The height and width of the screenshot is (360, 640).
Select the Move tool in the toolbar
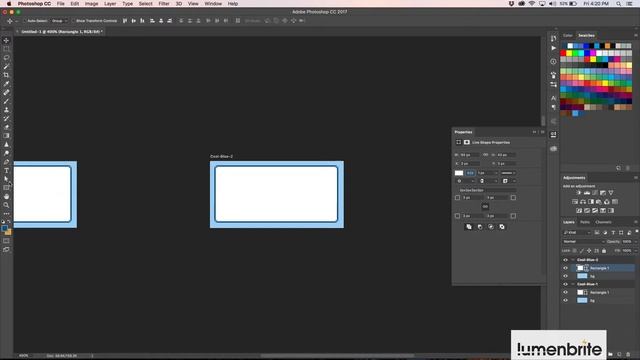point(6,40)
